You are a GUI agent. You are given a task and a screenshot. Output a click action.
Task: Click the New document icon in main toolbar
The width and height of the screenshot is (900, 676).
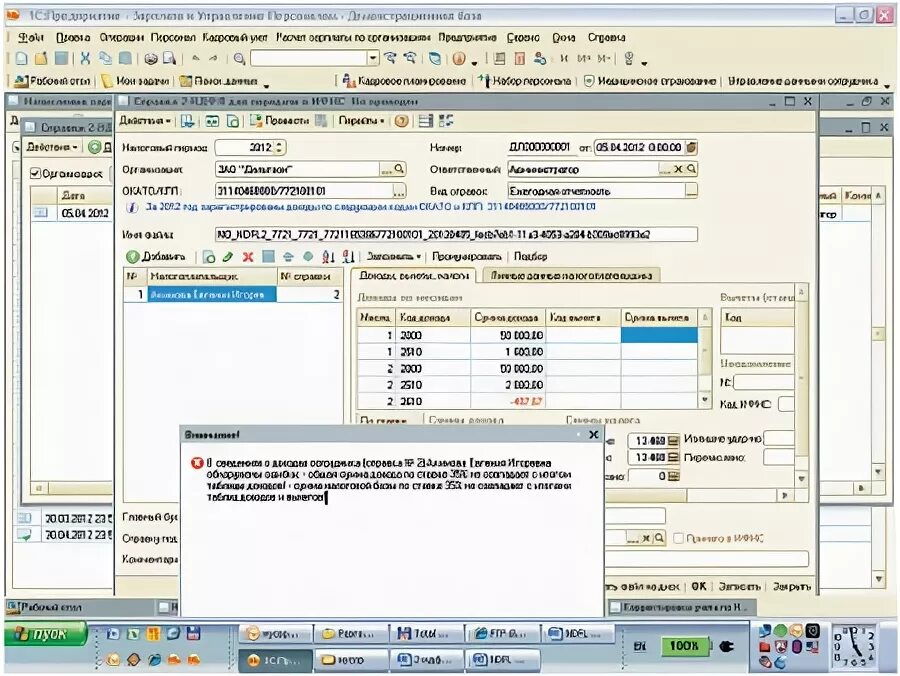(x=21, y=58)
